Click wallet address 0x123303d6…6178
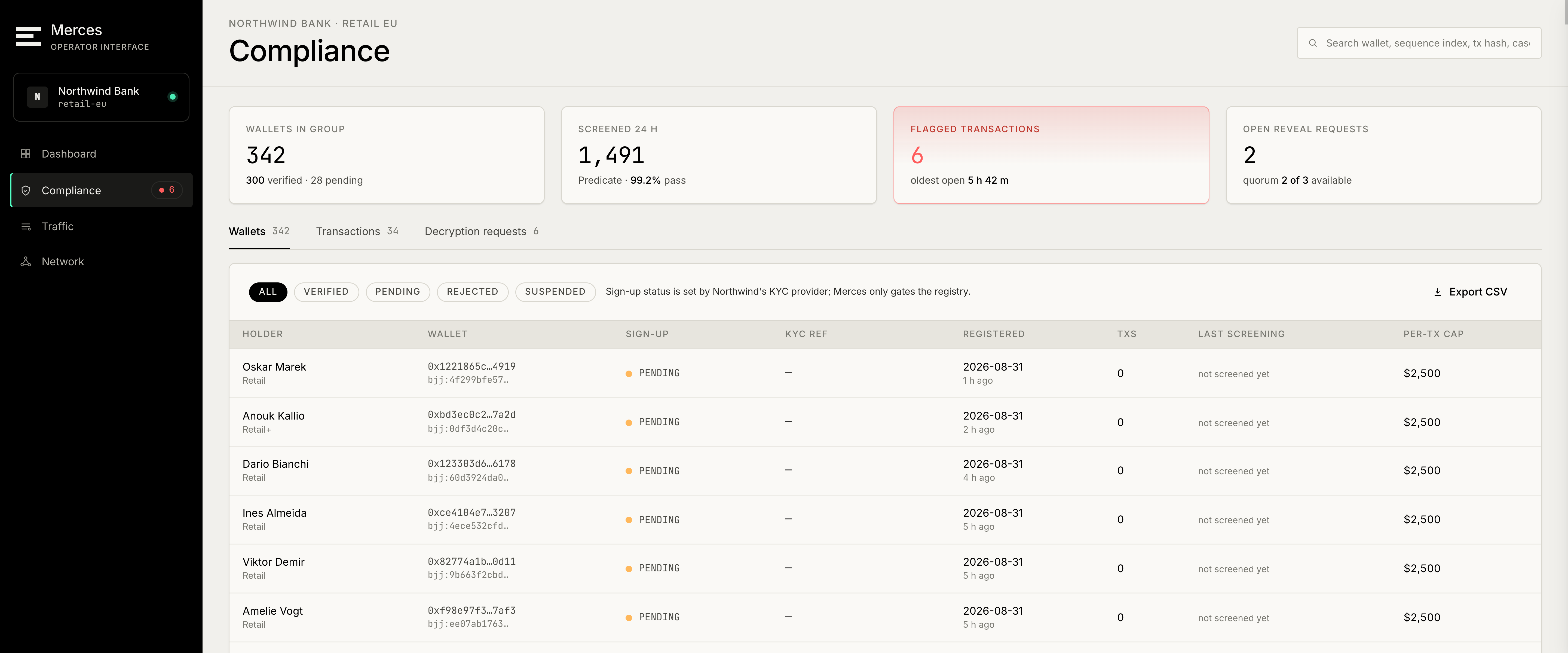 (x=472, y=464)
